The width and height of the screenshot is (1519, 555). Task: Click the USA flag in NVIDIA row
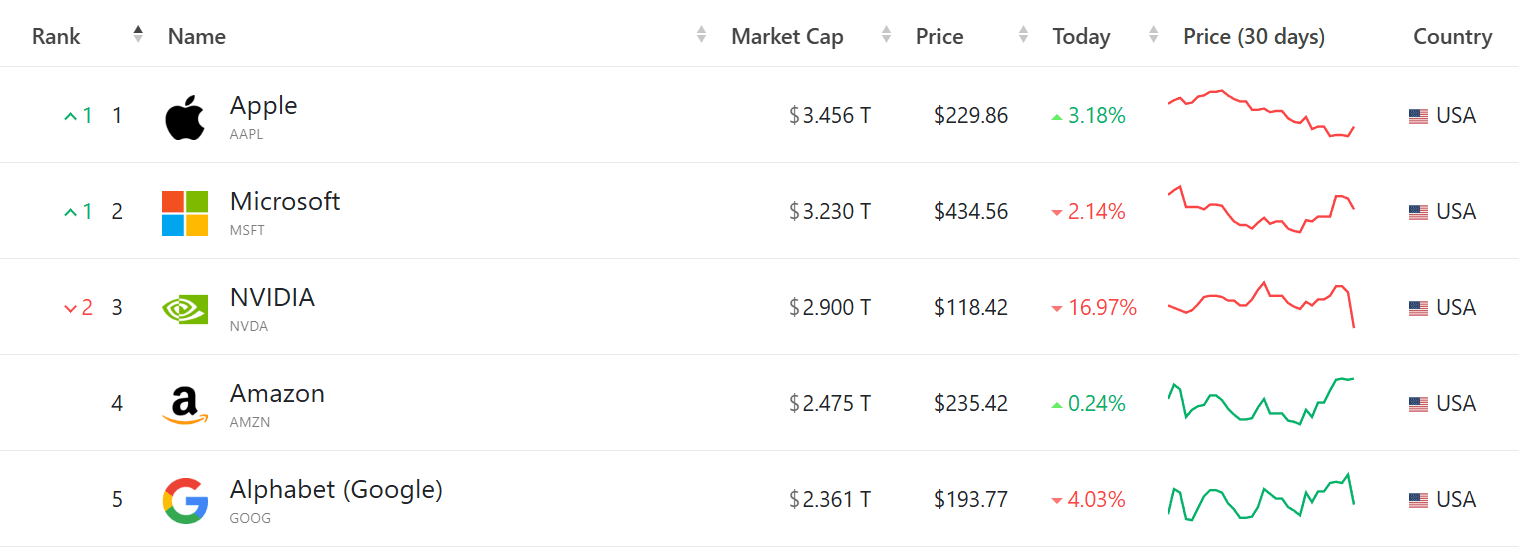point(1418,308)
